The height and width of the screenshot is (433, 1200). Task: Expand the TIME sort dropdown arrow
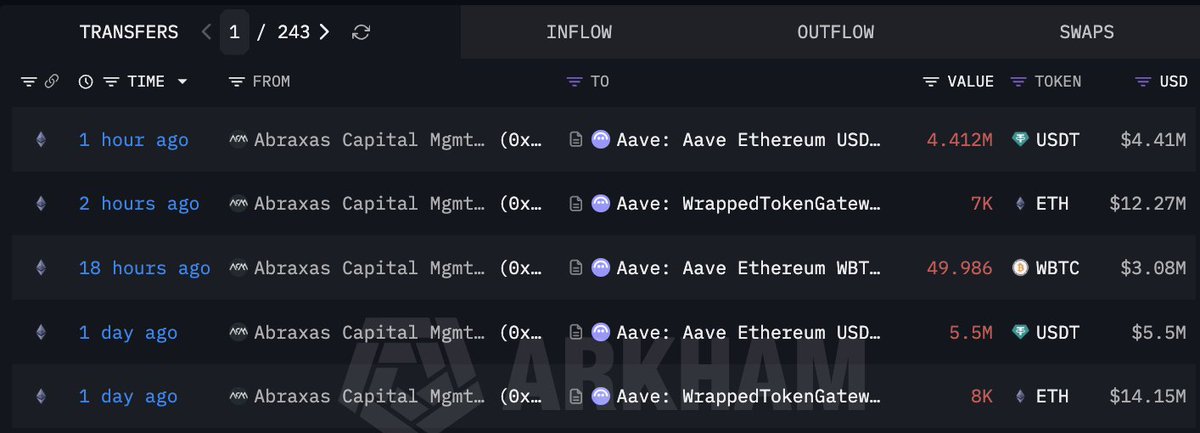click(x=182, y=82)
